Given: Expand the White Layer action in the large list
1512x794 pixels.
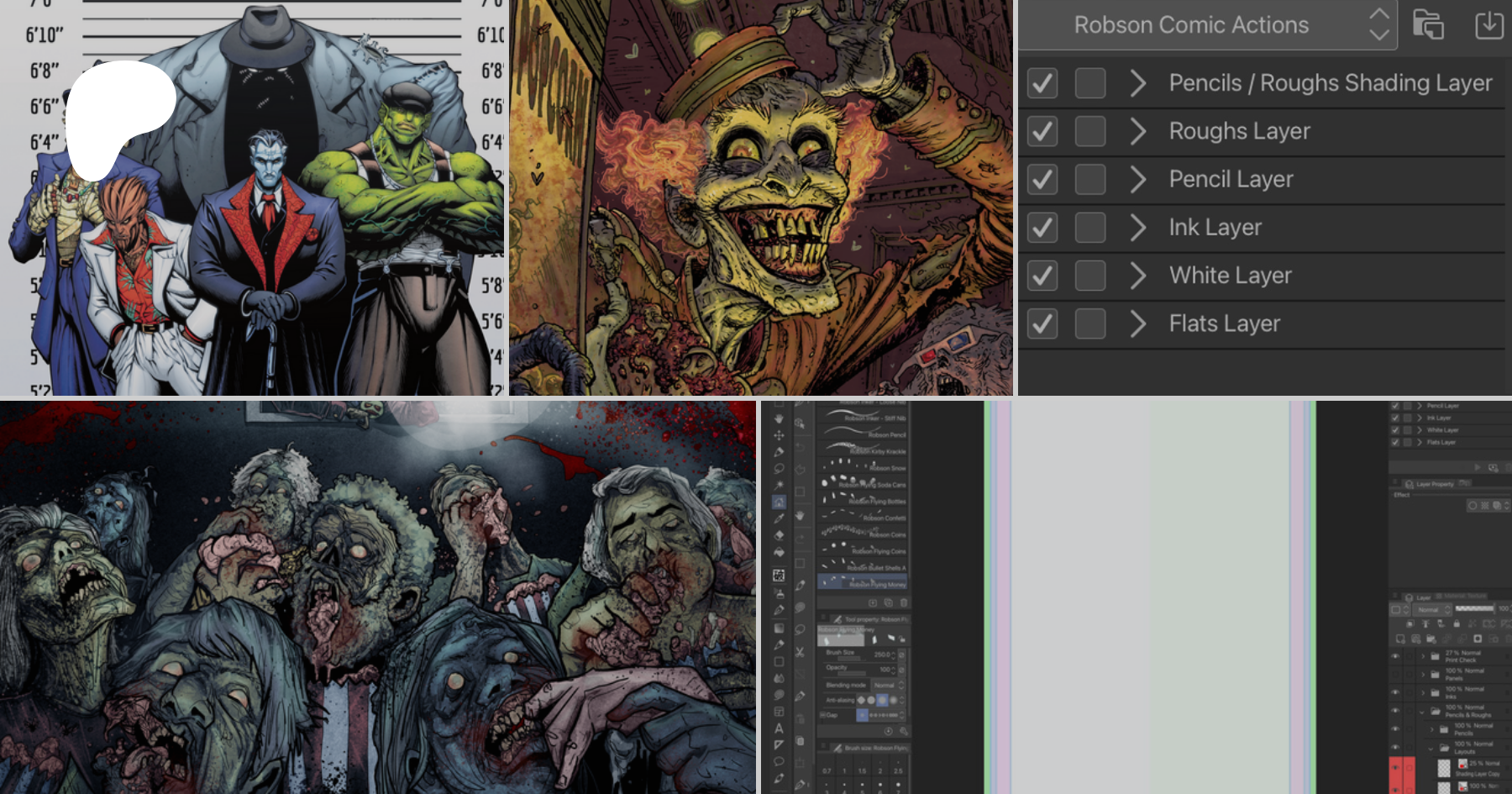Looking at the screenshot, I should click(1138, 276).
